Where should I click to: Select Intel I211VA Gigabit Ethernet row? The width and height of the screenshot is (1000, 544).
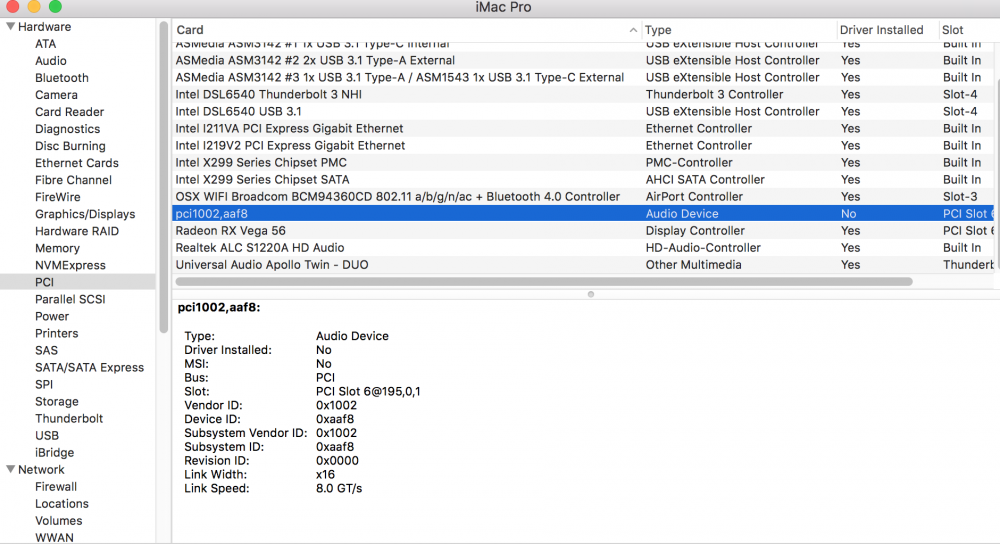[x=582, y=129]
